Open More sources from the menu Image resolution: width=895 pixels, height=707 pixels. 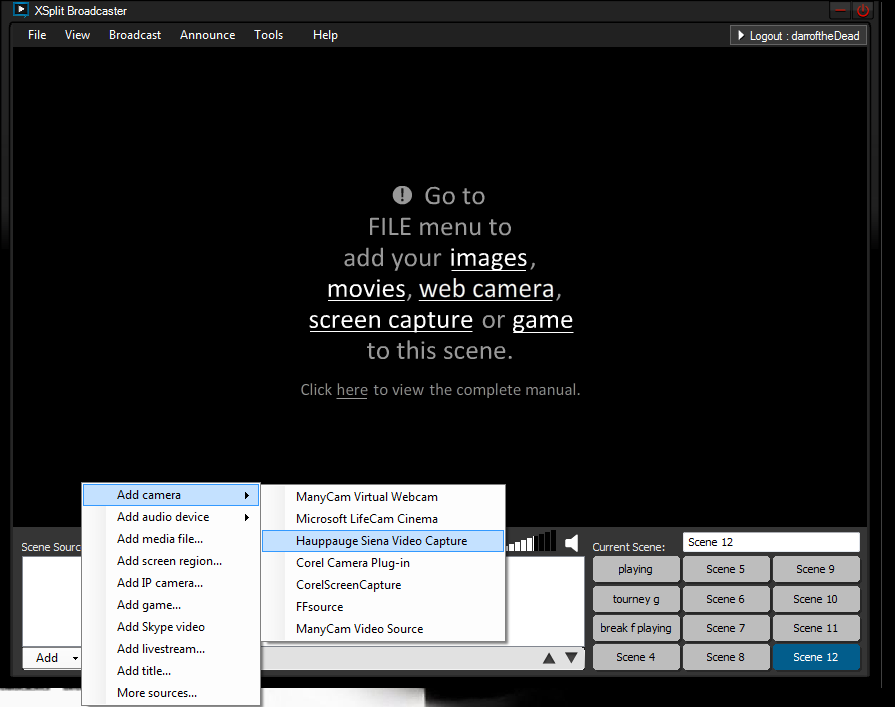click(171, 693)
